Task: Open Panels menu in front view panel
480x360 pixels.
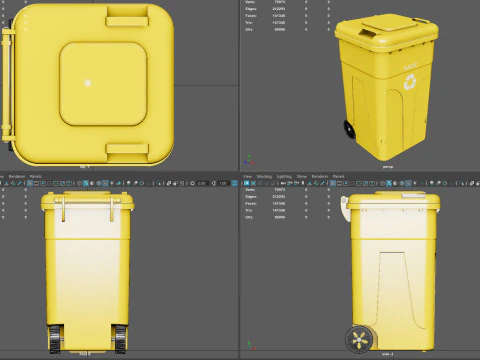Action: point(36,176)
